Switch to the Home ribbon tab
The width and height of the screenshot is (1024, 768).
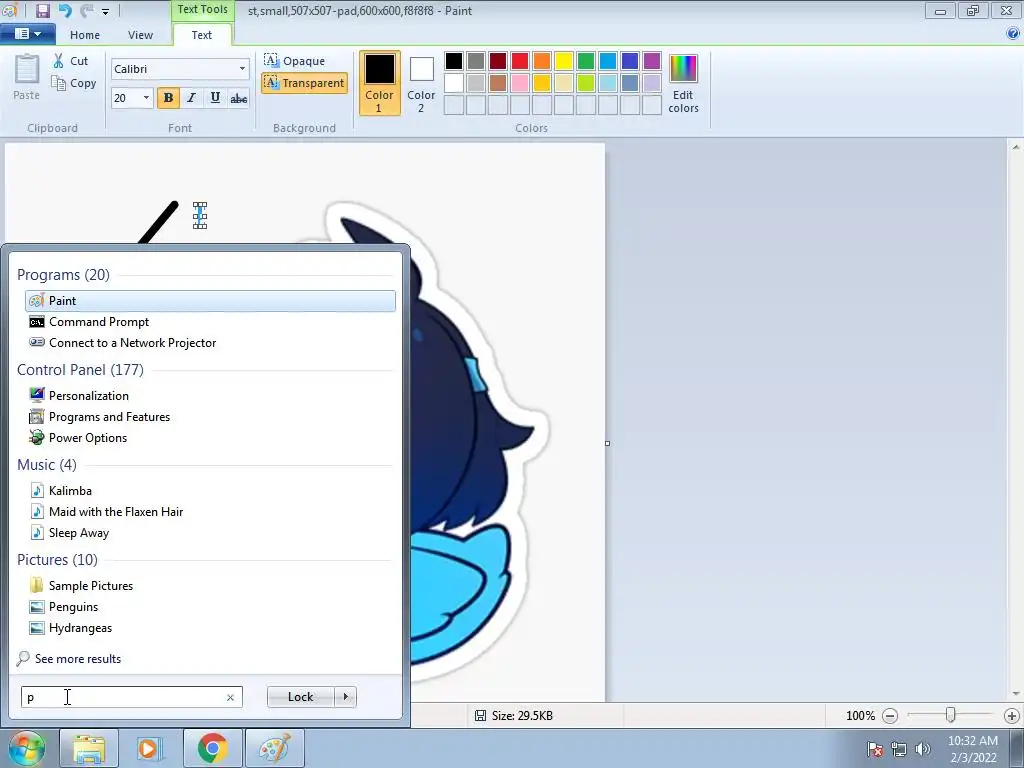(85, 35)
